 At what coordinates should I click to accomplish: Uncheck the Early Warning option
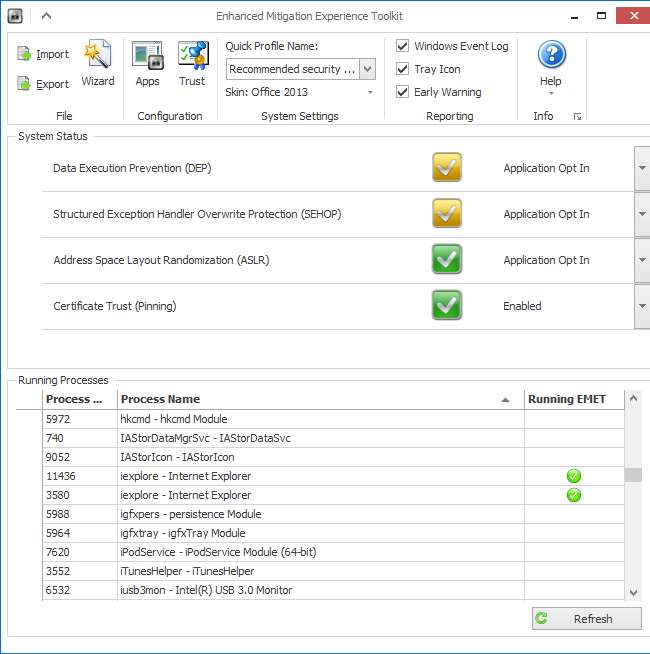pyautogui.click(x=402, y=92)
